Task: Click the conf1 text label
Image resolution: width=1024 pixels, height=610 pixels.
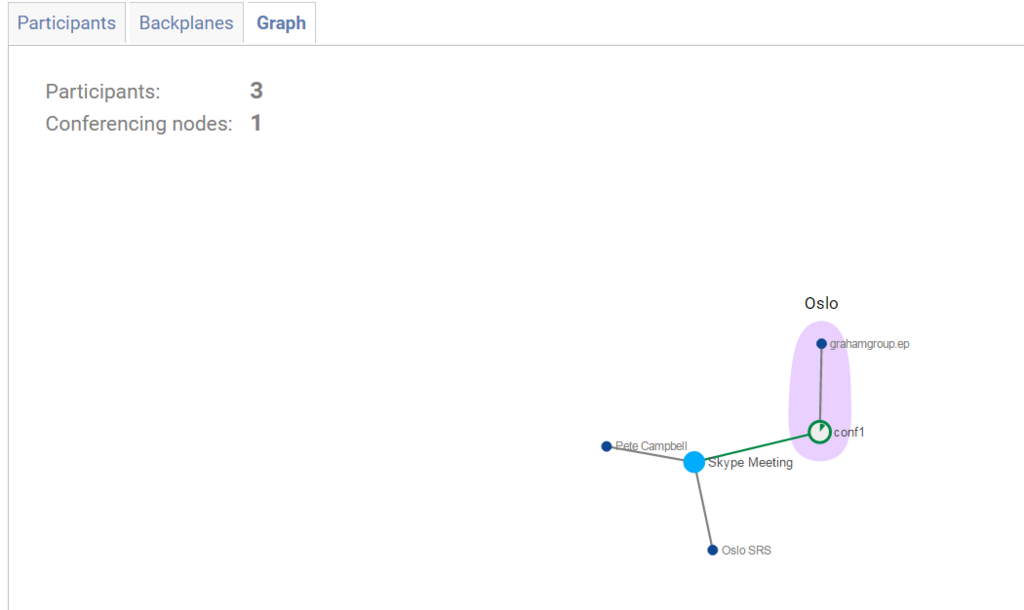Action: pos(849,432)
